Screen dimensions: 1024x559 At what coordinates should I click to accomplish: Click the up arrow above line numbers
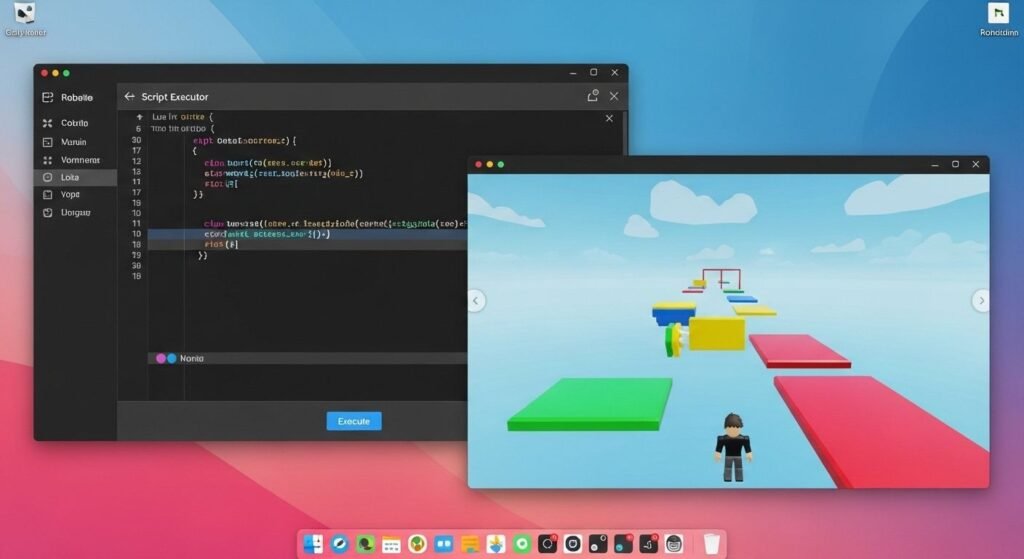[138, 117]
